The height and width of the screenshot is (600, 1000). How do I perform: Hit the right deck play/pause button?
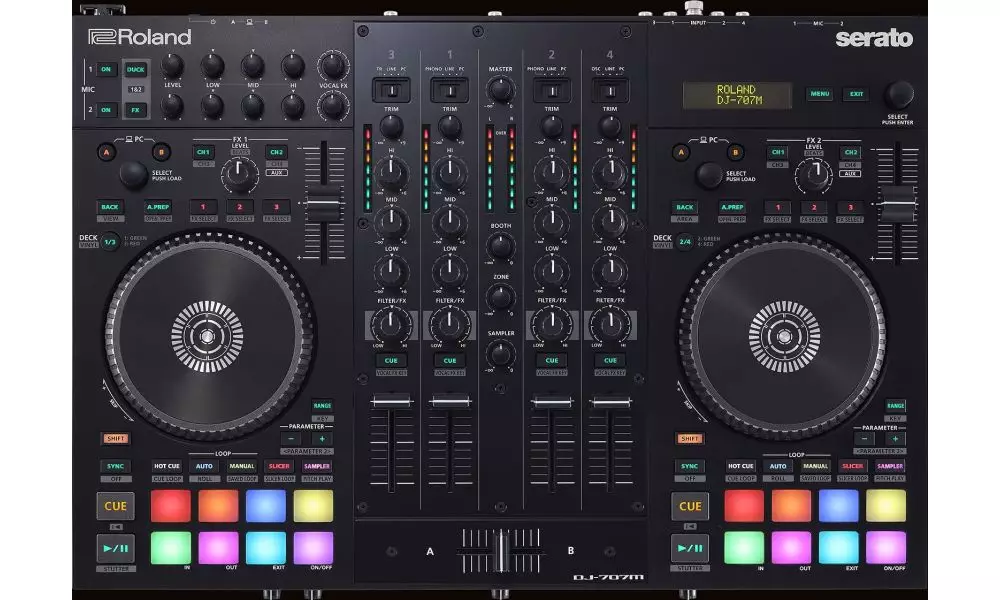coord(689,548)
